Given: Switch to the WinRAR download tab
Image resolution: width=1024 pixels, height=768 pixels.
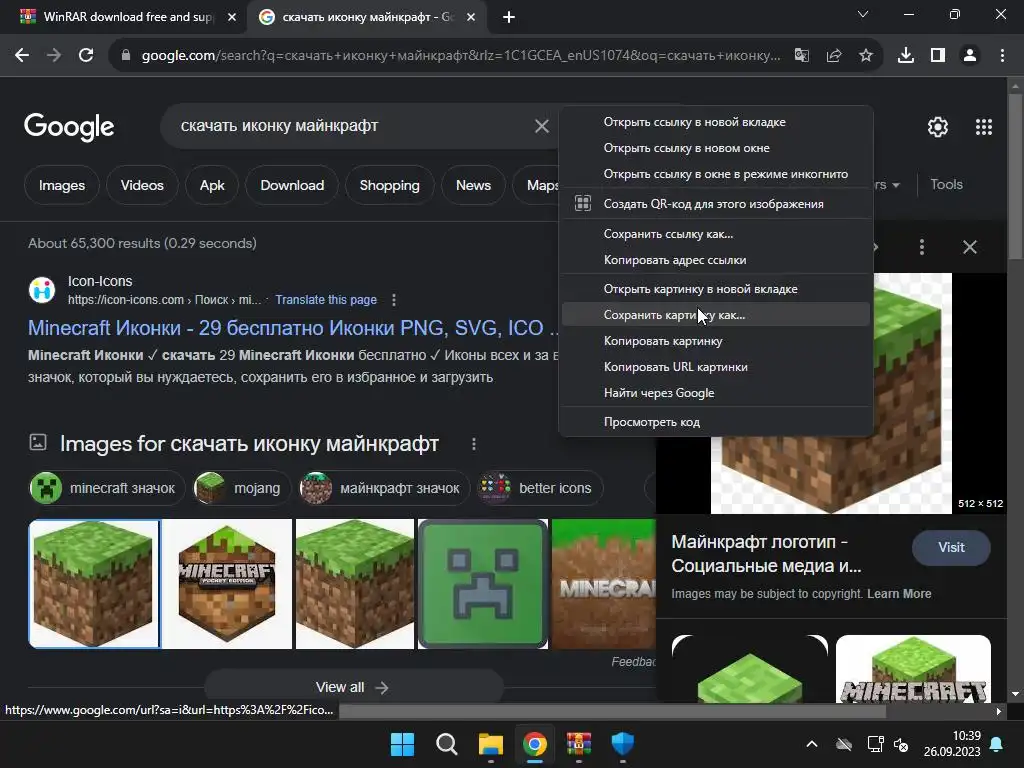Looking at the screenshot, I should (x=128, y=17).
